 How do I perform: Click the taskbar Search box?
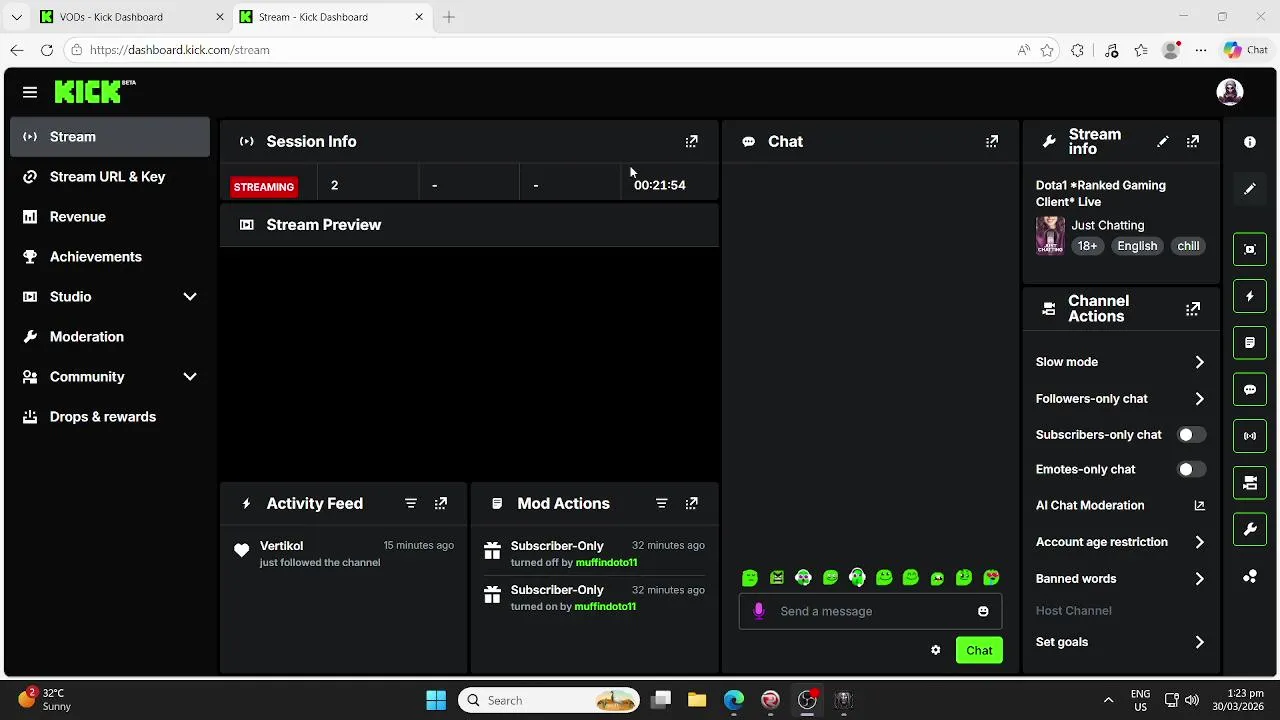tap(549, 700)
